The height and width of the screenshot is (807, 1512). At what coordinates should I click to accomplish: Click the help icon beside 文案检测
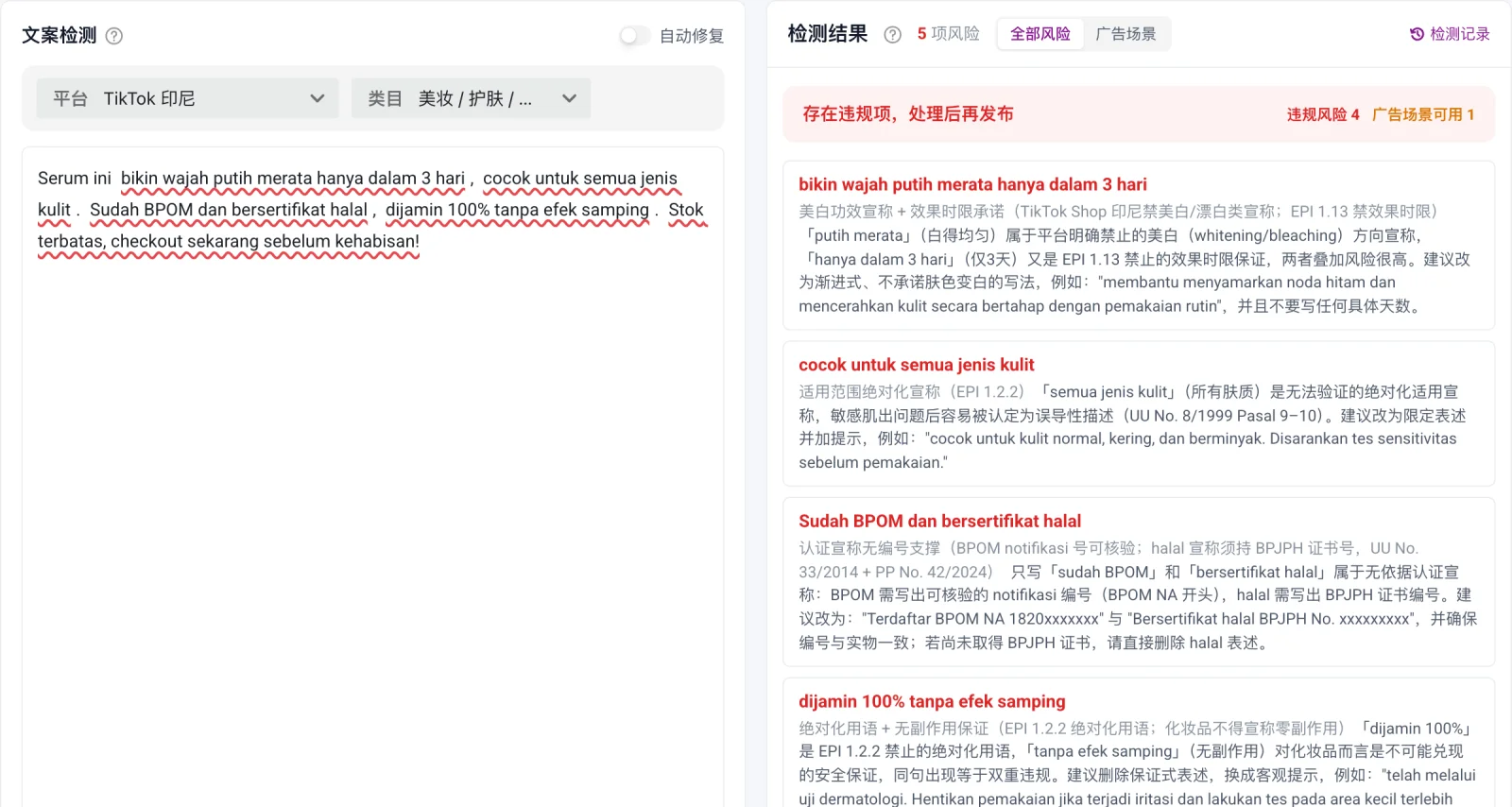(x=114, y=36)
